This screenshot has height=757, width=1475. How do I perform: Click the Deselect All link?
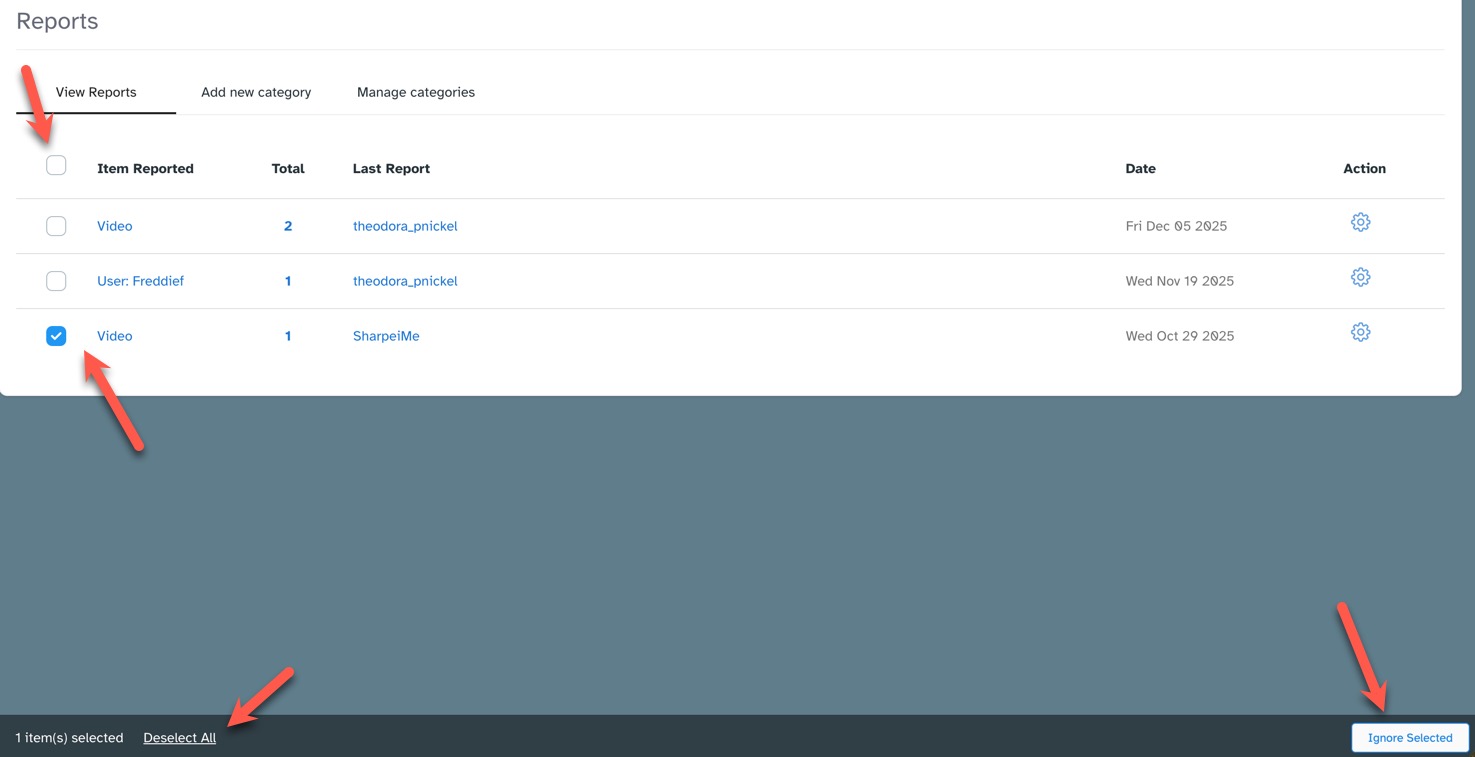click(180, 738)
